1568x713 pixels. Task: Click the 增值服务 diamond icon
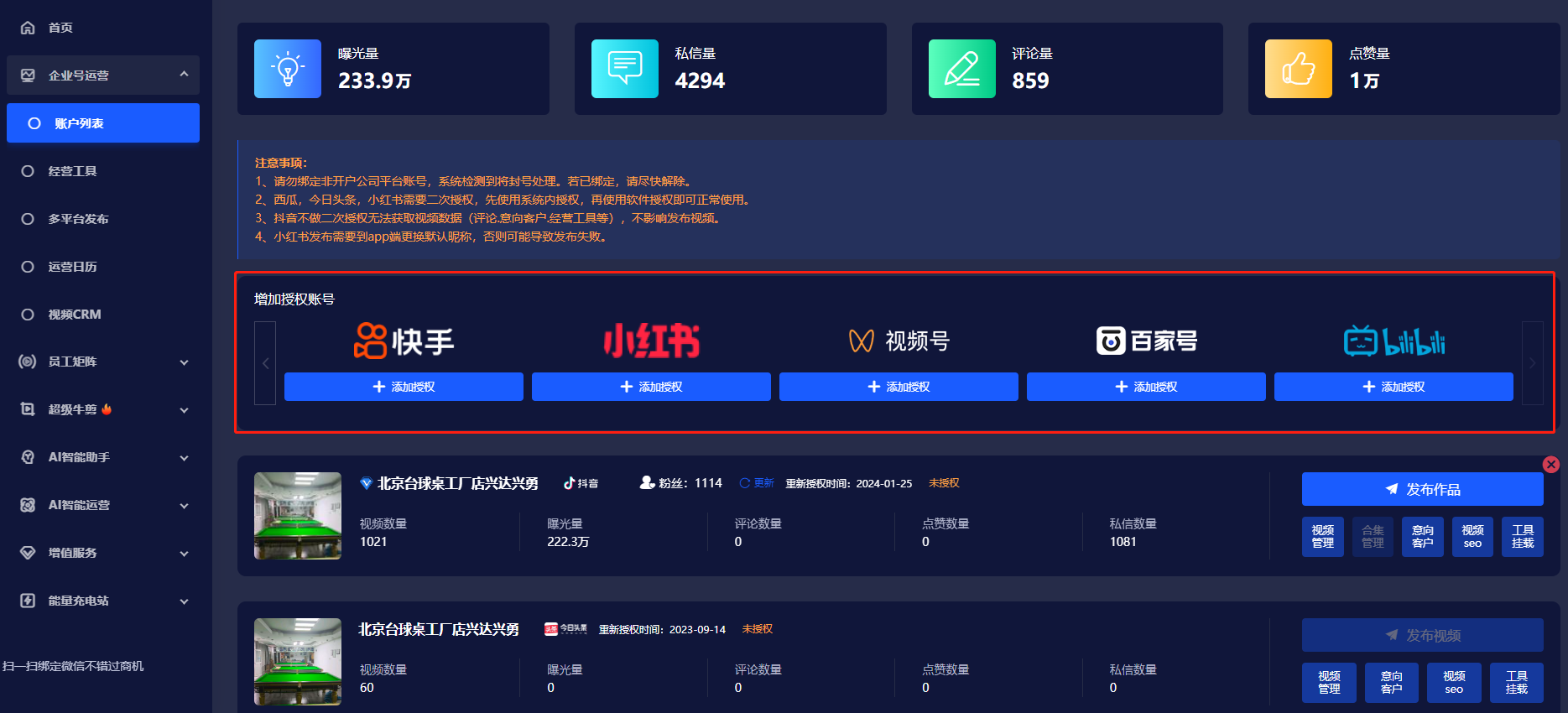click(28, 553)
